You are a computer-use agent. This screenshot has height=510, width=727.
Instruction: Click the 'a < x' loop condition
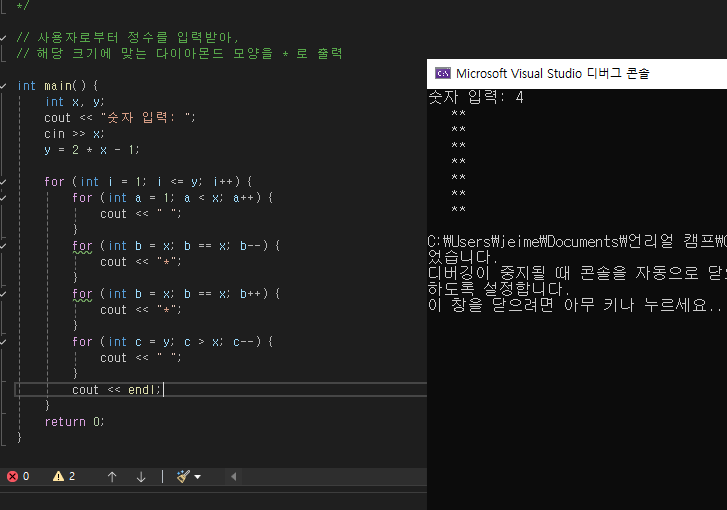coord(203,198)
